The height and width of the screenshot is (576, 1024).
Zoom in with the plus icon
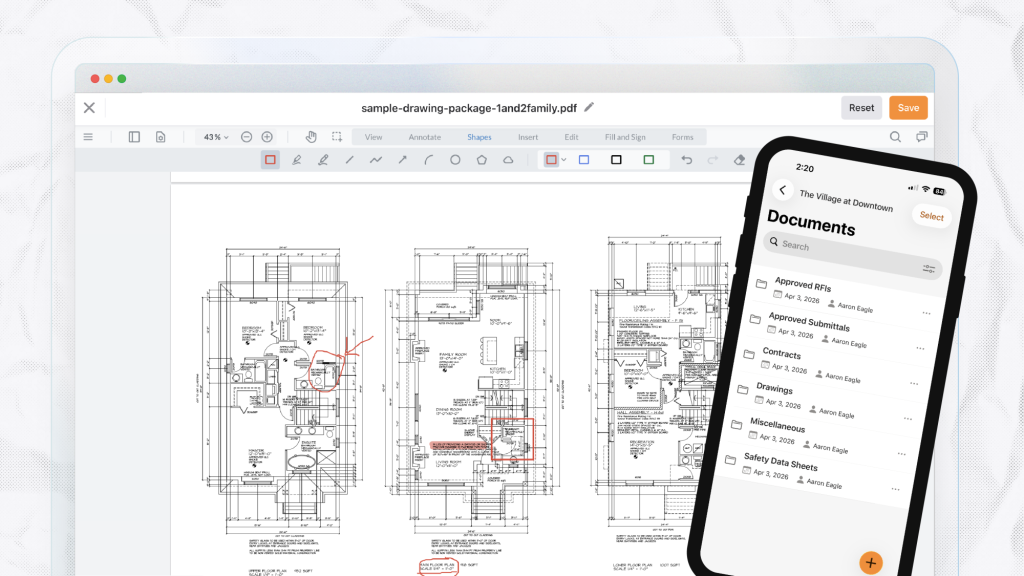coord(267,137)
